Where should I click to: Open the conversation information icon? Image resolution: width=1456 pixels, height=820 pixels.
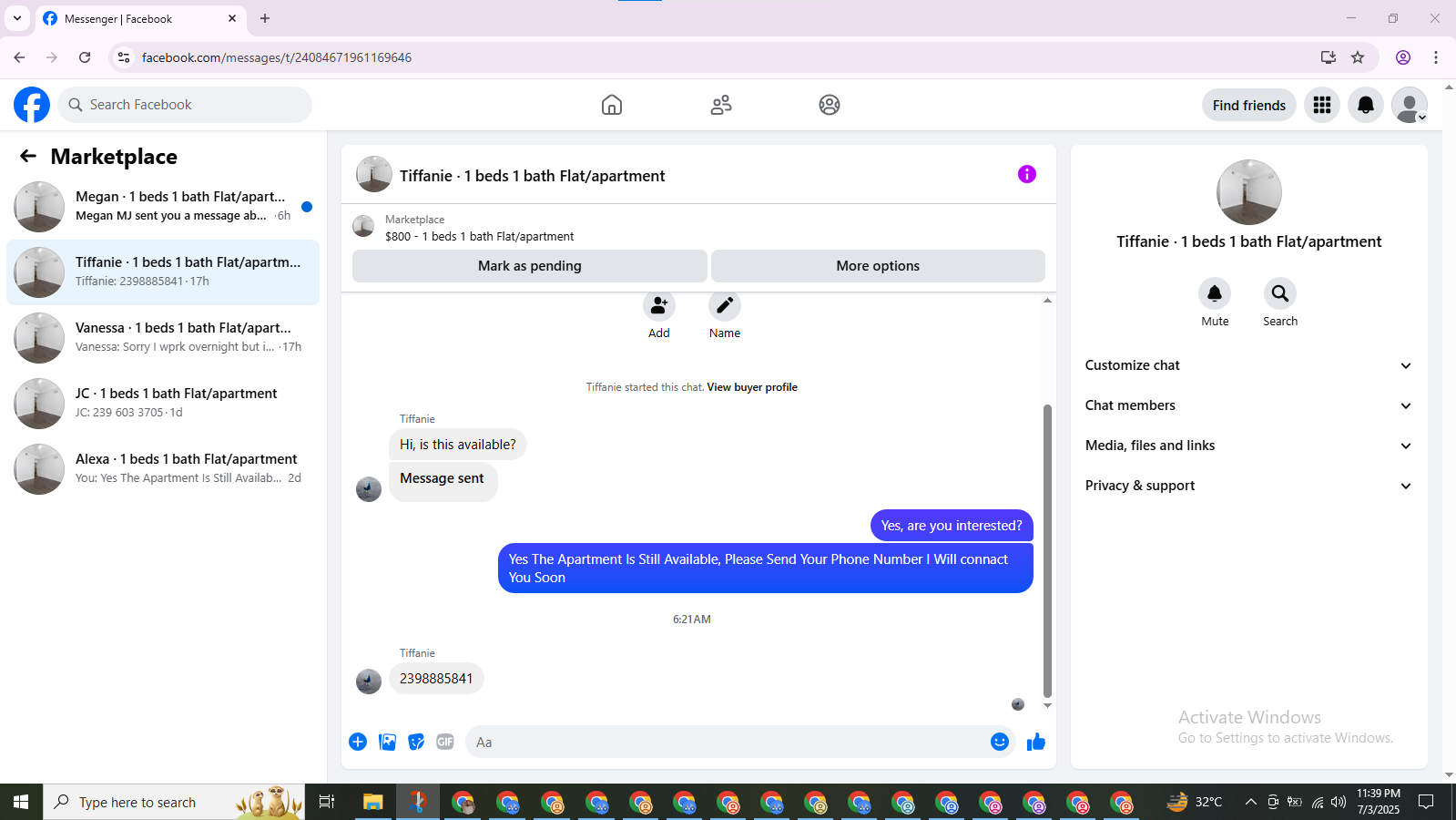tap(1027, 174)
